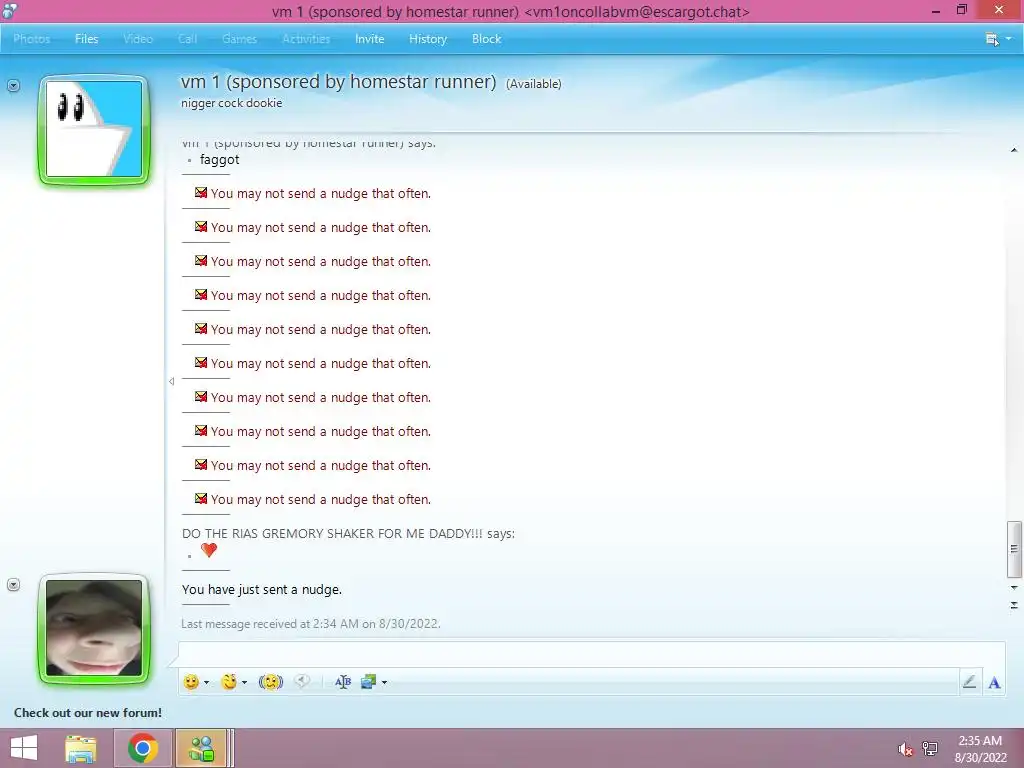This screenshot has height=768, width=1024.
Task: Click the contact name heading
Action: (338, 82)
